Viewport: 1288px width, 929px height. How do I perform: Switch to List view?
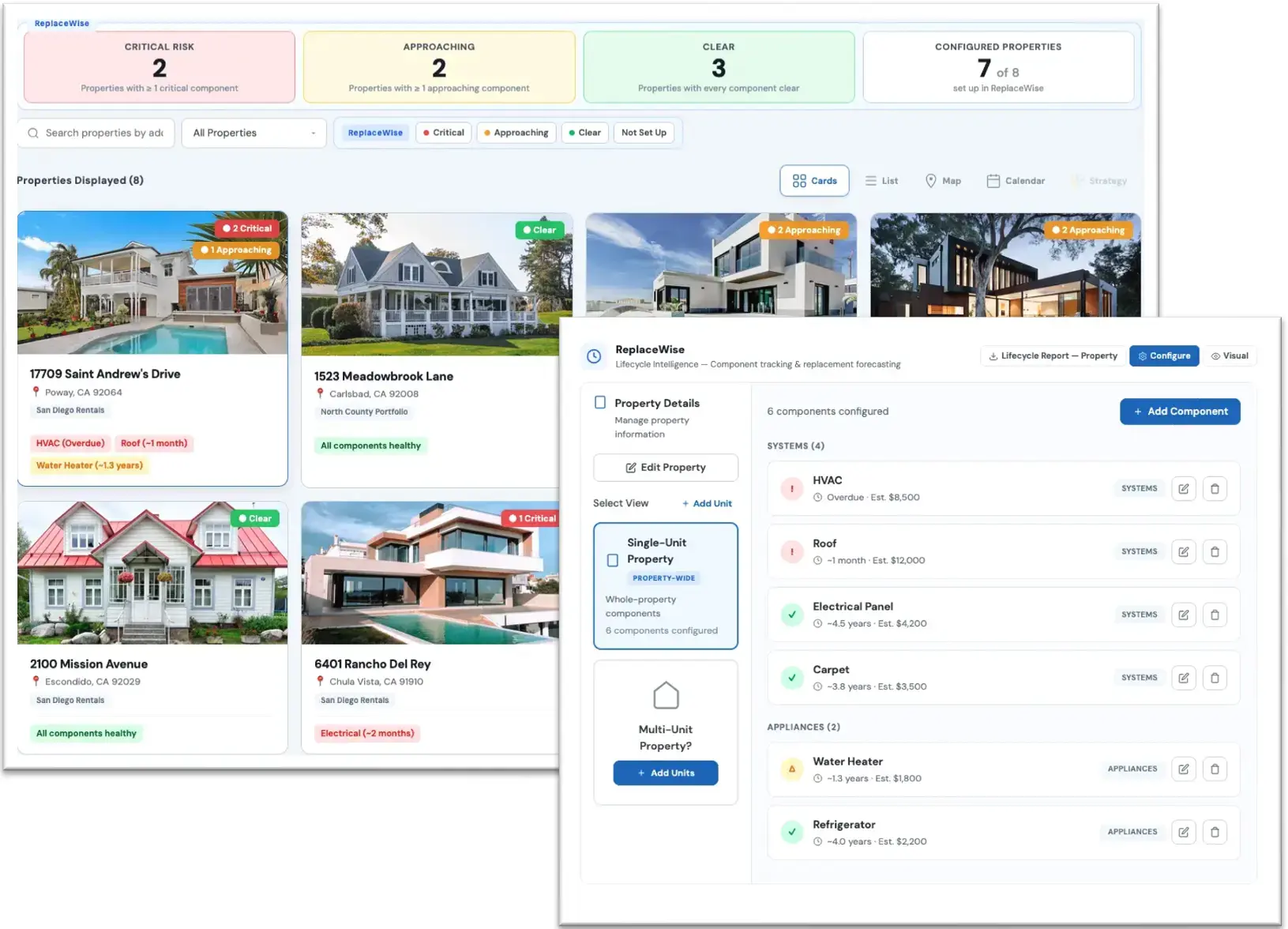coord(882,180)
